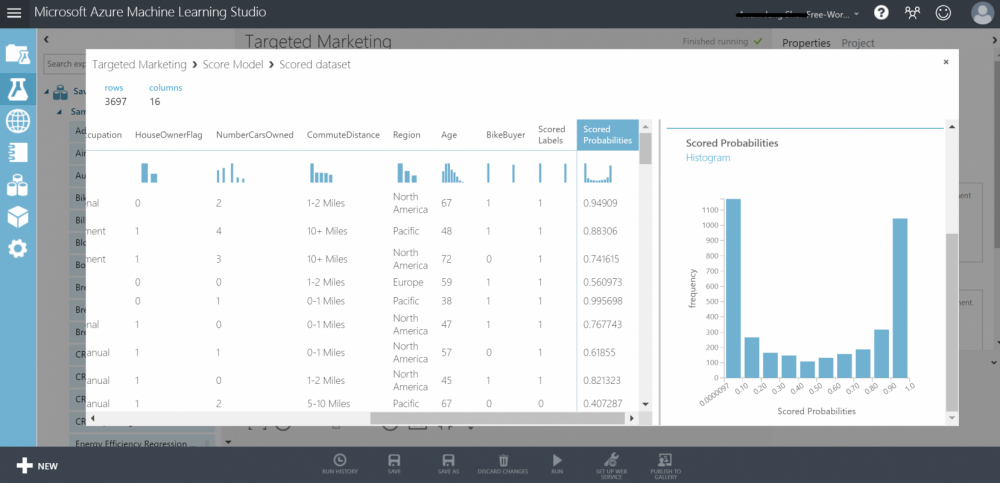This screenshot has width=1000, height=483.
Task: Switch to Properties tab in right pane
Action: tap(806, 43)
